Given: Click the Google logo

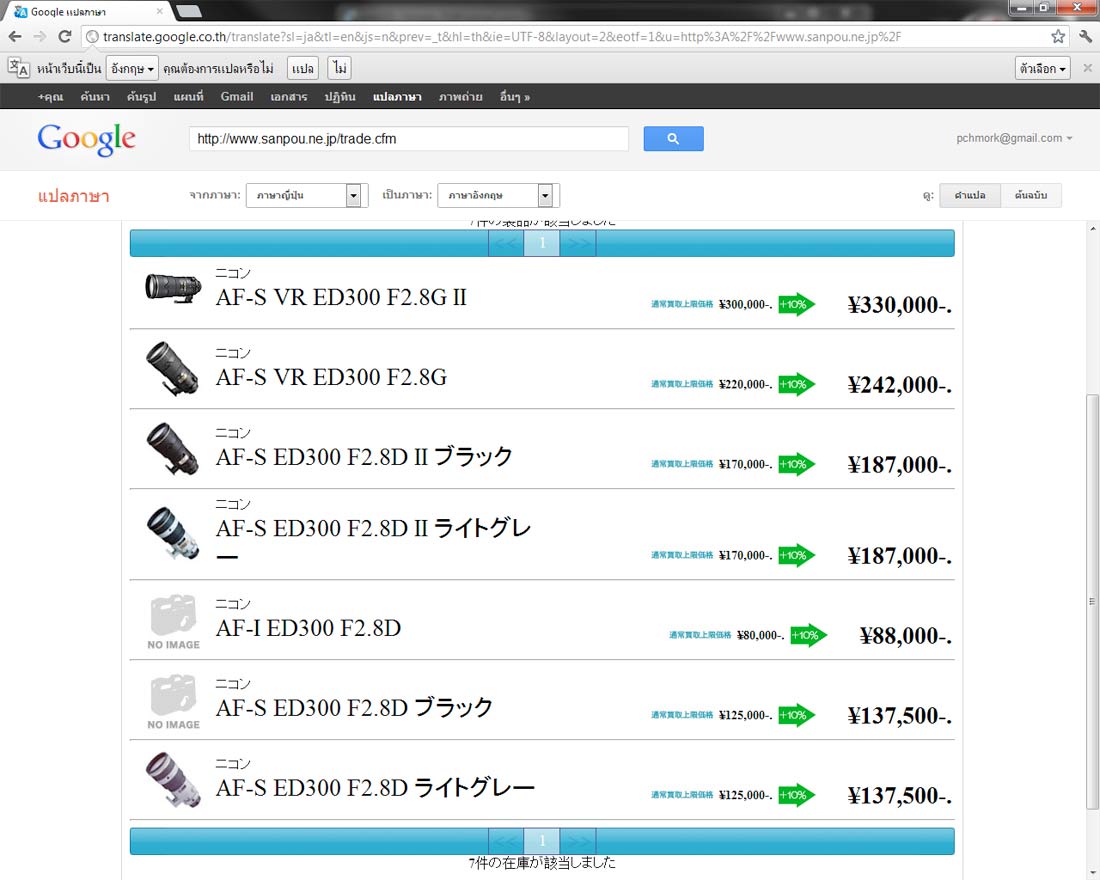Looking at the screenshot, I should 86,140.
